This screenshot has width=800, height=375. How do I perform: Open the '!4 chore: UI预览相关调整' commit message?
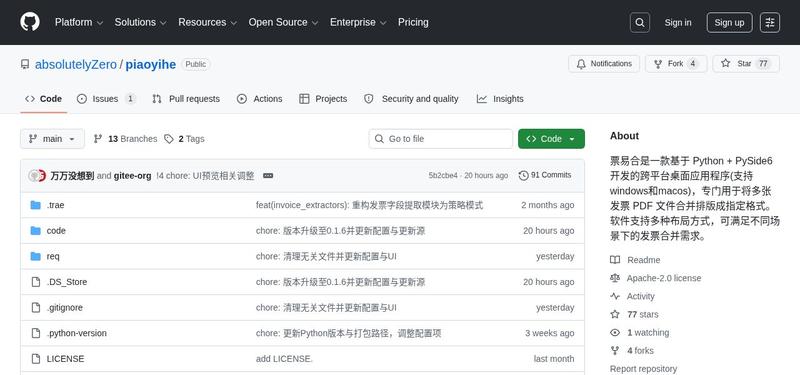205,176
